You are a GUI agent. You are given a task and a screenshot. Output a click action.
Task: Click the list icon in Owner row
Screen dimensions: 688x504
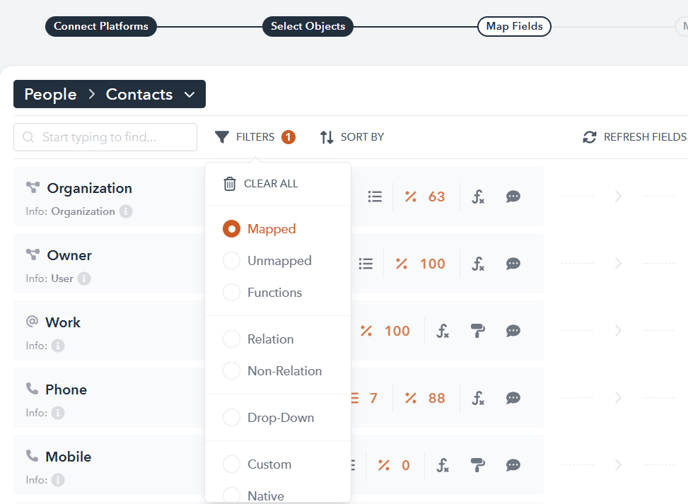point(366,264)
